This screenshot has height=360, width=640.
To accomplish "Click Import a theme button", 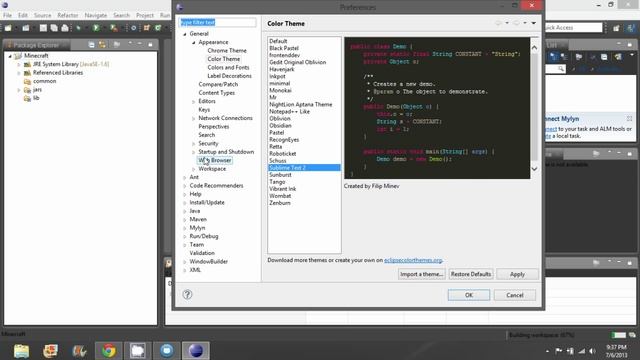I will point(422,274).
